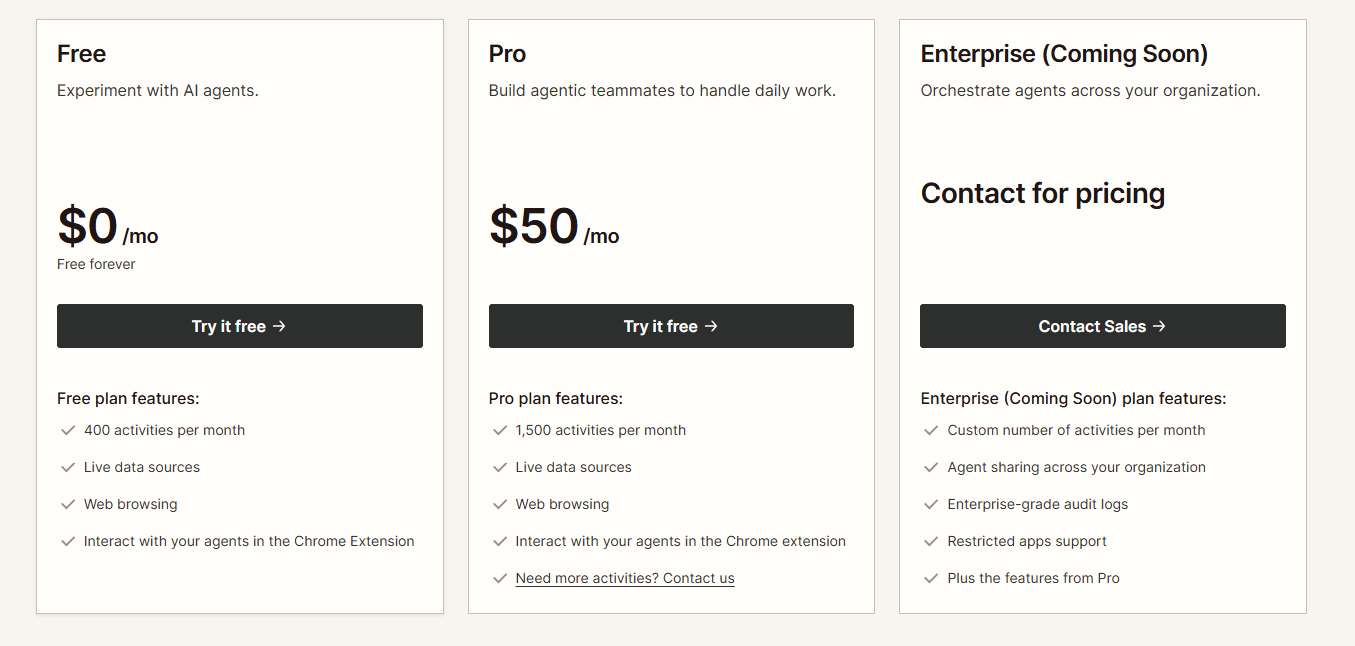Click the checkmark next to Custom number of activities
The image size is (1355, 646).
coord(931,430)
